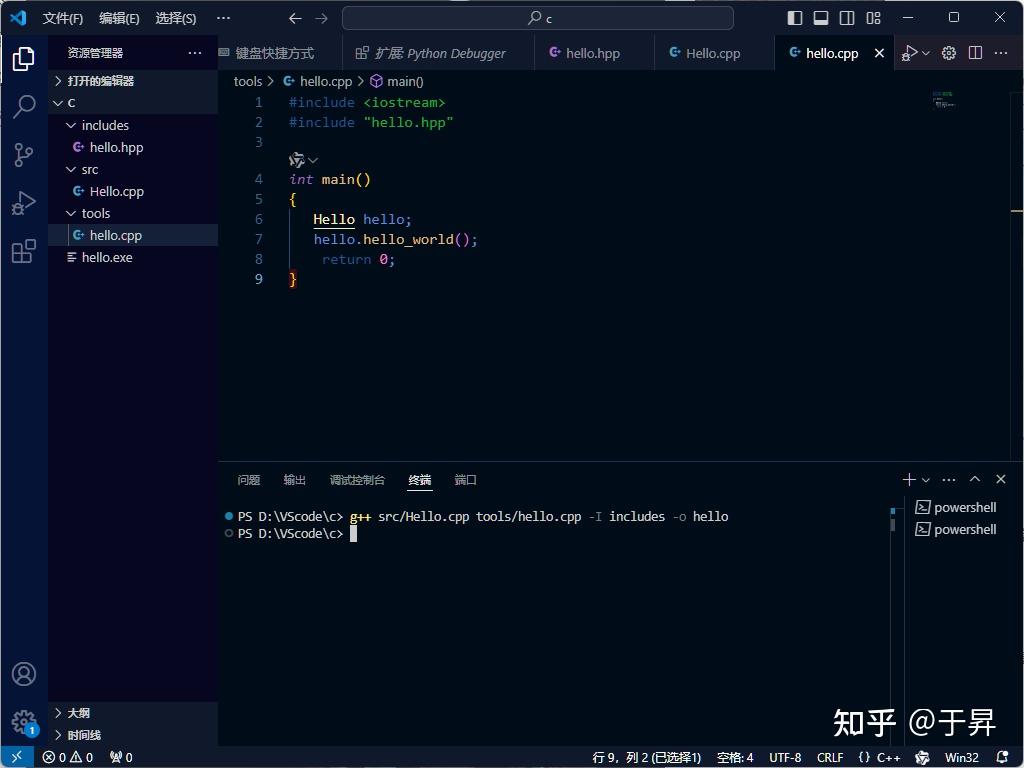Click the Run C++ file button
This screenshot has width=1024, height=768.
coord(911,53)
